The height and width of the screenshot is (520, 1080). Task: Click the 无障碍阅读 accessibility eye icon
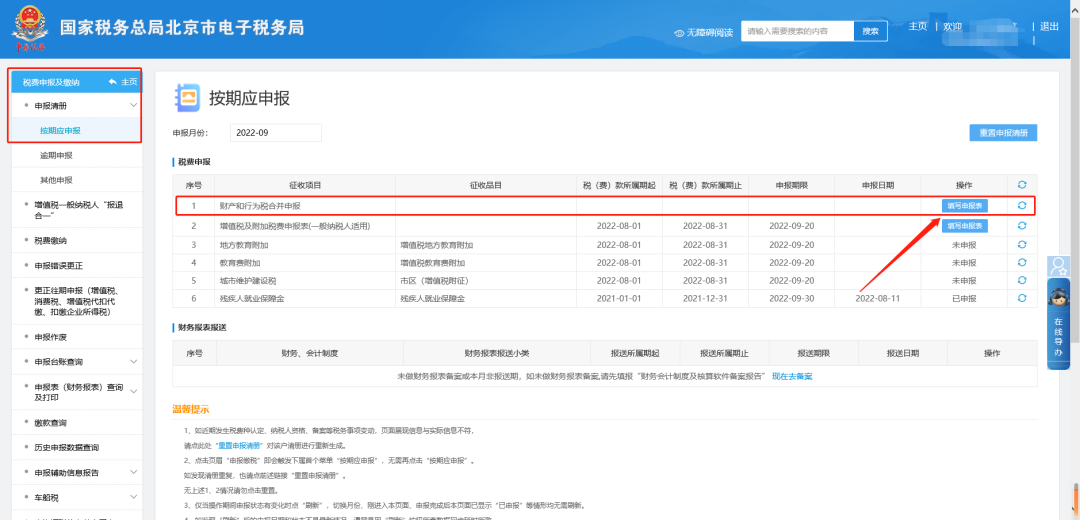[679, 32]
